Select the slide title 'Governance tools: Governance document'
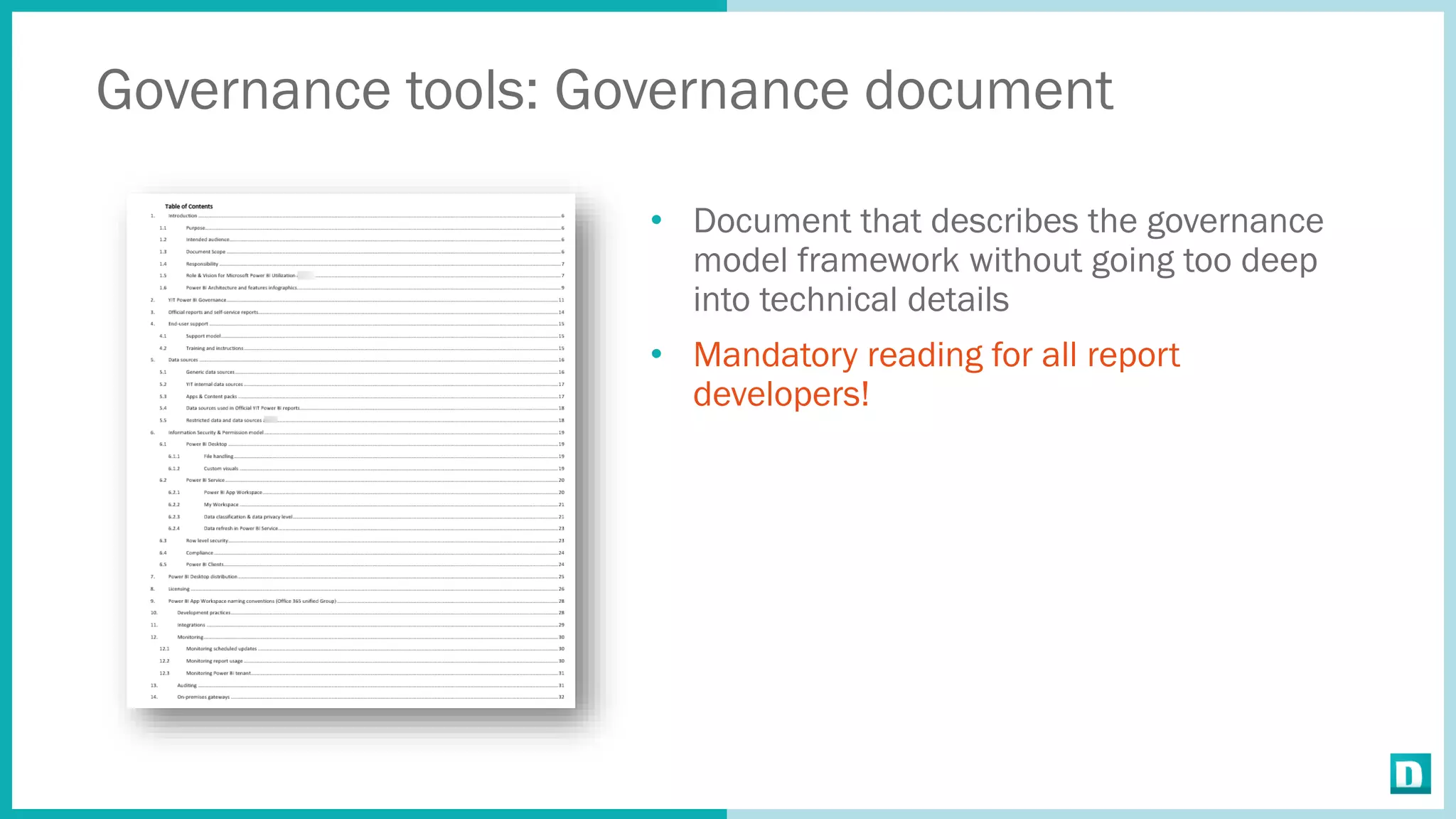This screenshot has height=819, width=1456. click(x=604, y=90)
